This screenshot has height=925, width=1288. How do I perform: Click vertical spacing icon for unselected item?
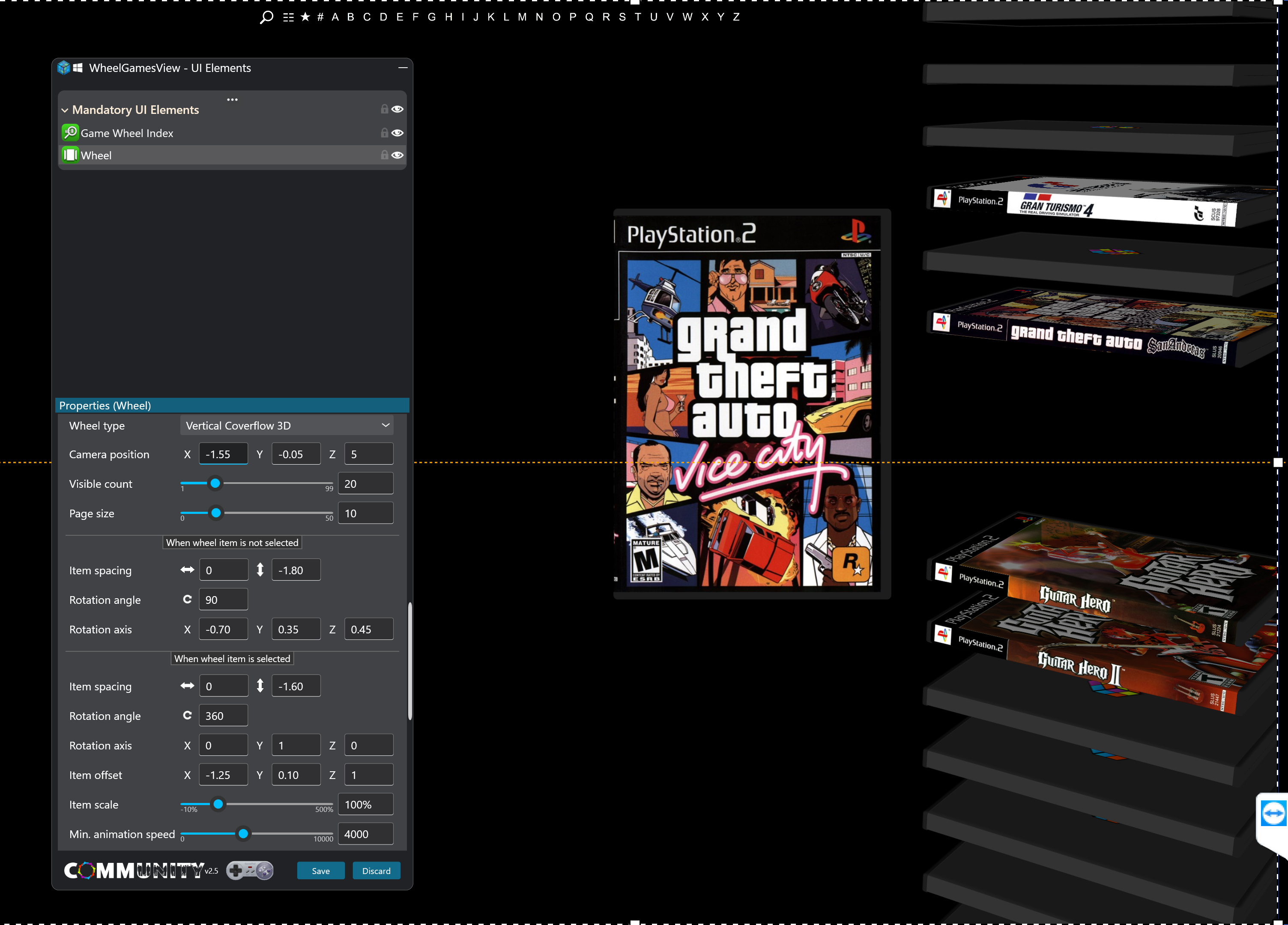[x=260, y=570]
